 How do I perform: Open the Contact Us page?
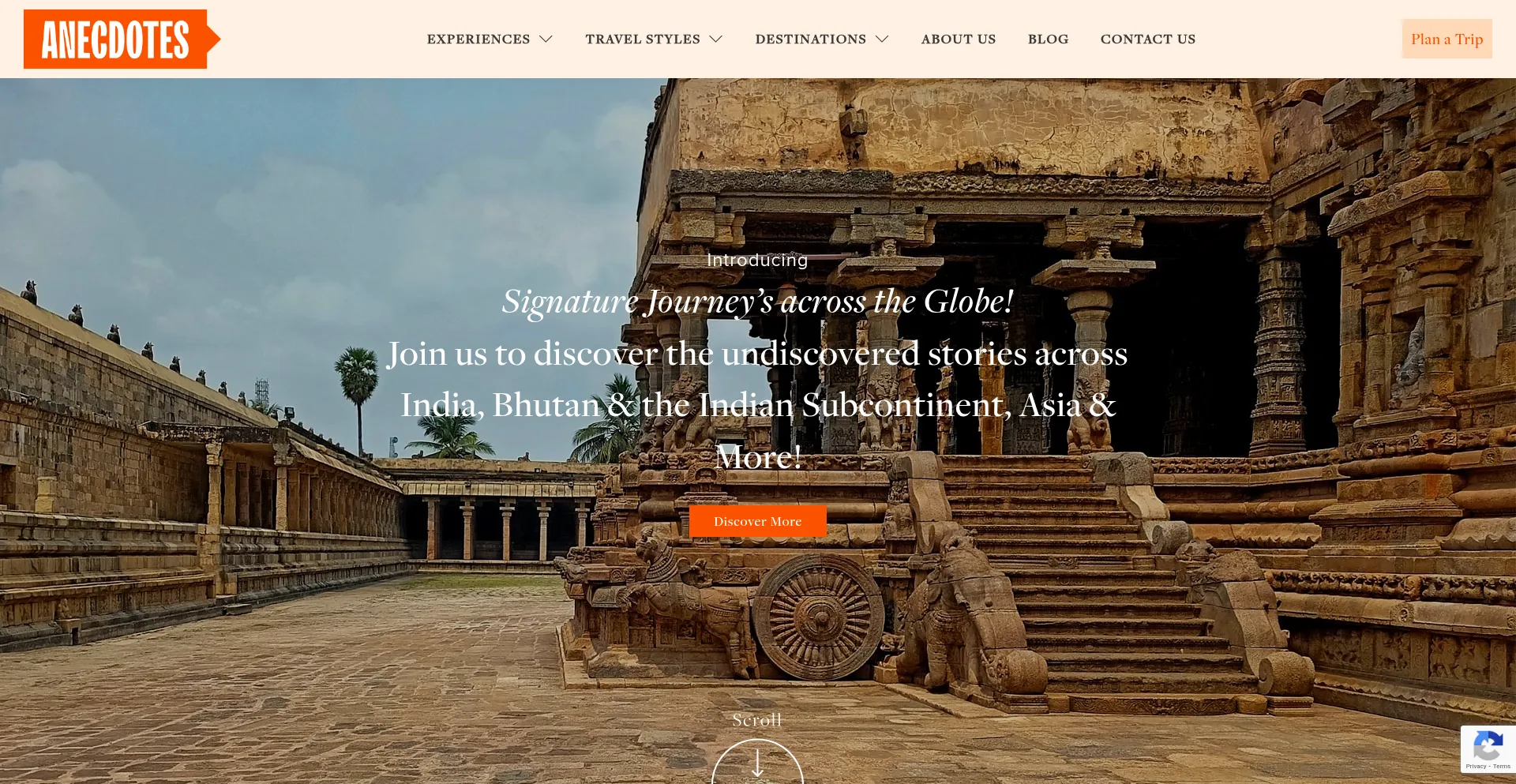point(1148,39)
